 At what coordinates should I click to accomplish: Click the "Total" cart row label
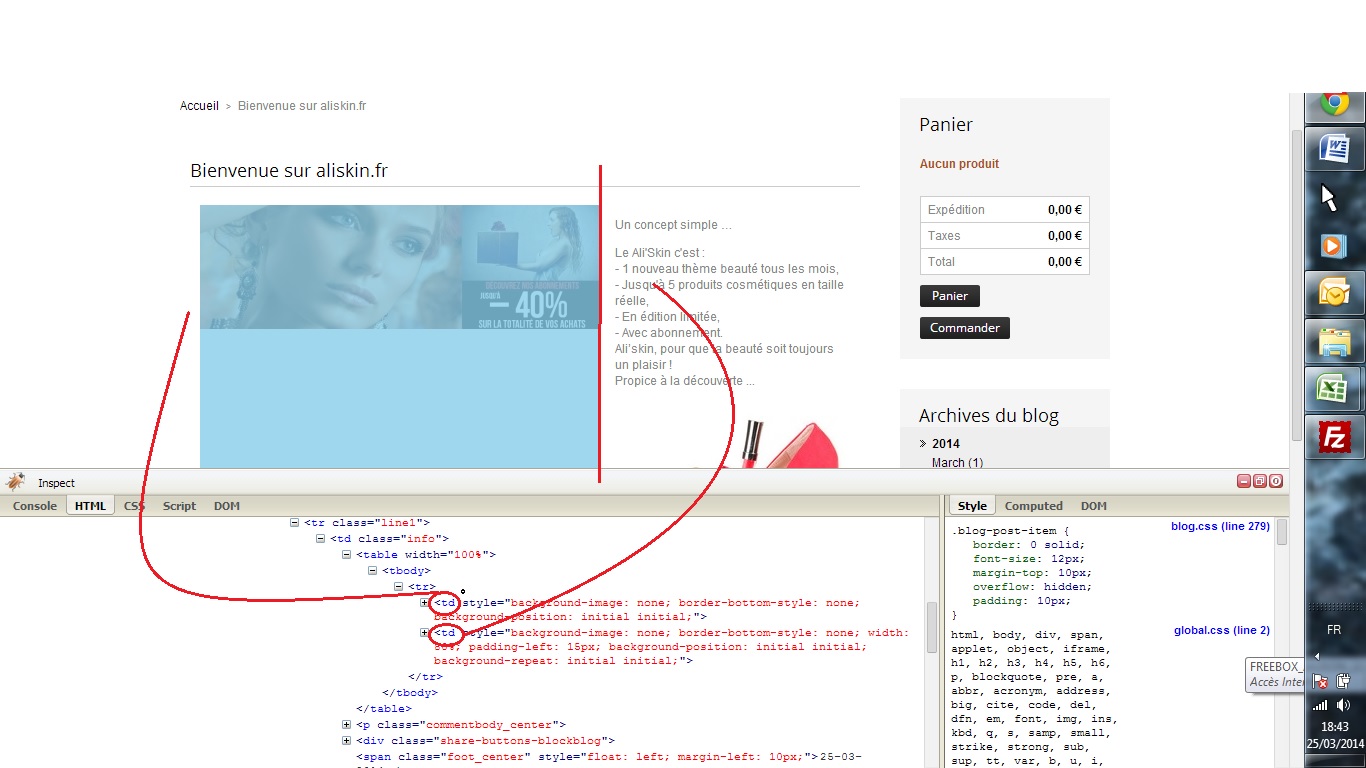pos(941,262)
